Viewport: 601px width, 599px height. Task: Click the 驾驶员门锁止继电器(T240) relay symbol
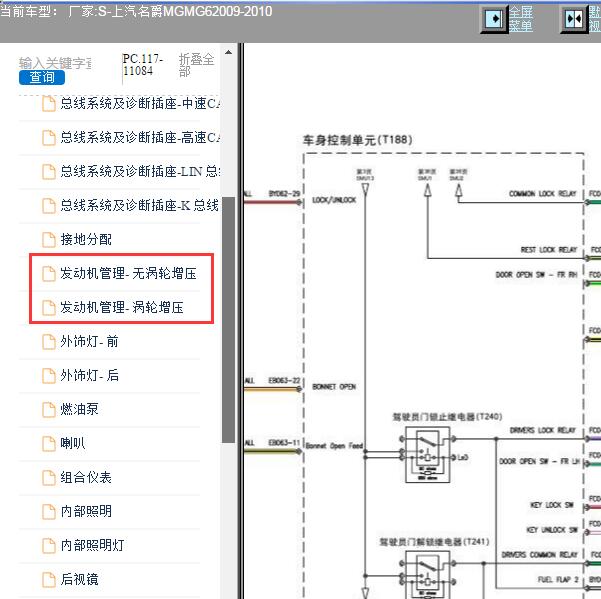(x=427, y=455)
